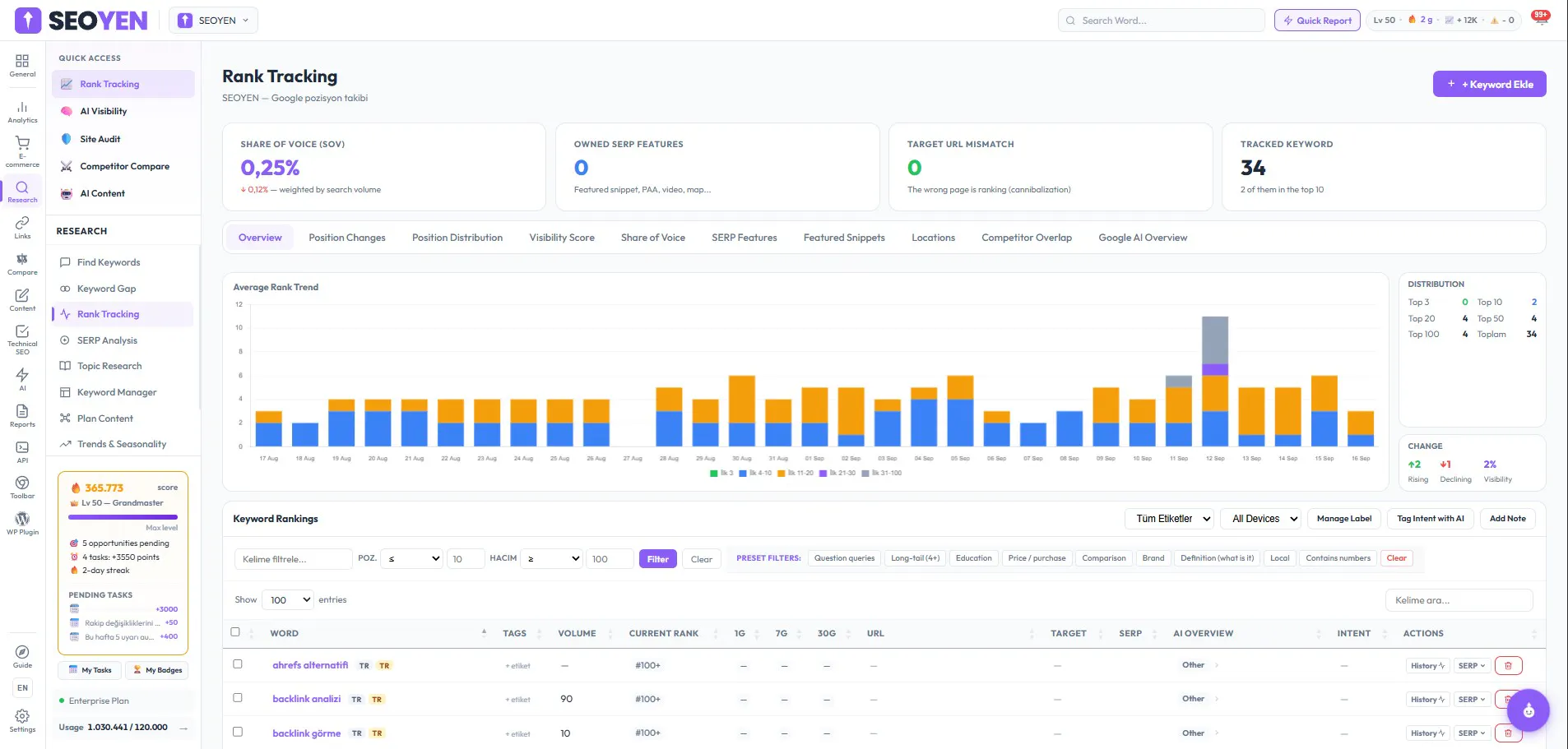Apply the Question queries preset filter
This screenshot has height=749, width=1568.
point(844,558)
